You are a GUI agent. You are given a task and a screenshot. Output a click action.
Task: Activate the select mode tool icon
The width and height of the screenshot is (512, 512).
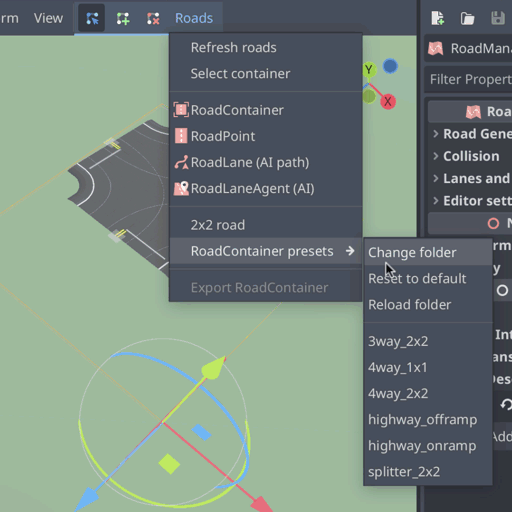click(x=92, y=18)
